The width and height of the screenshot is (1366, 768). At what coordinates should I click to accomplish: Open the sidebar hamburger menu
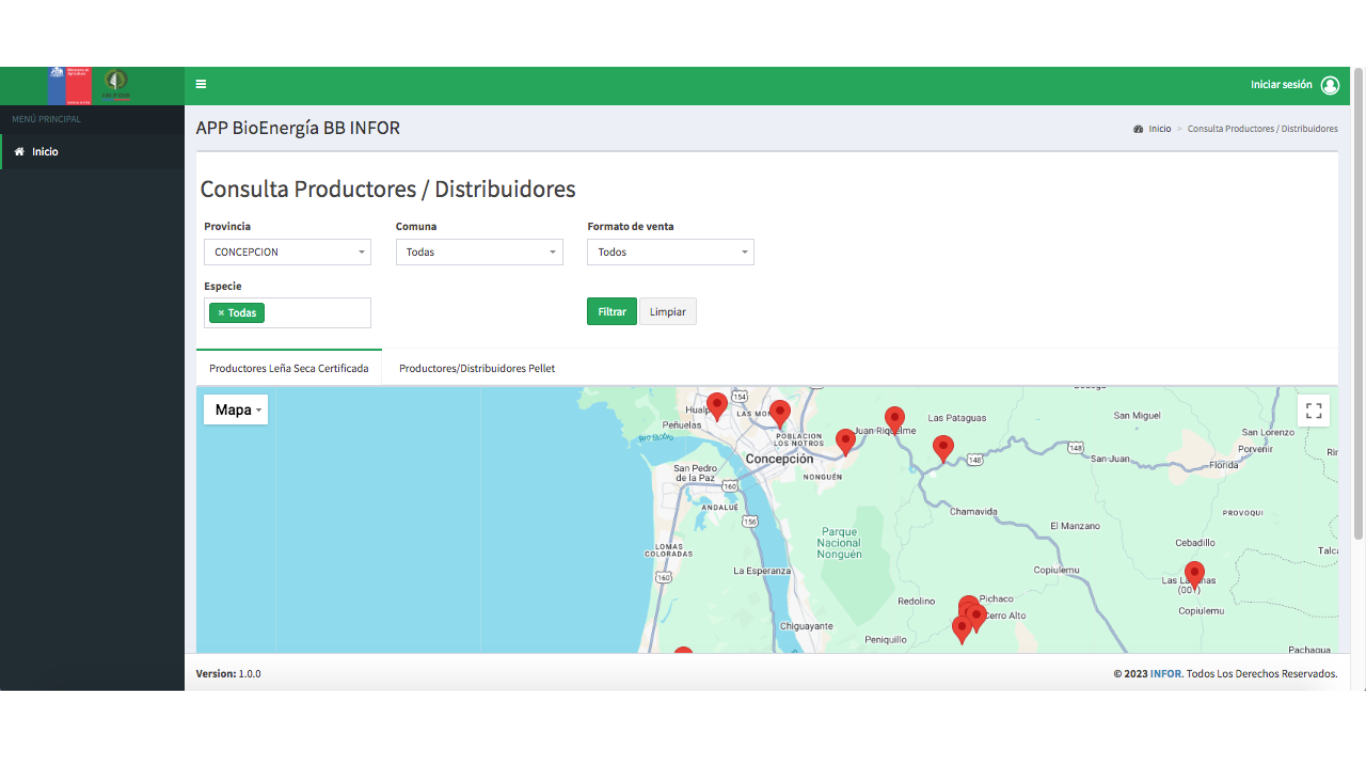[x=200, y=84]
